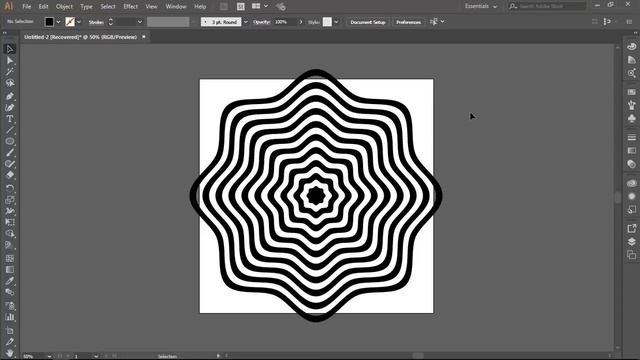Viewport: 640px width, 360px height.
Task: Select the Ellipse shape tool
Action: pyautogui.click(x=10, y=141)
